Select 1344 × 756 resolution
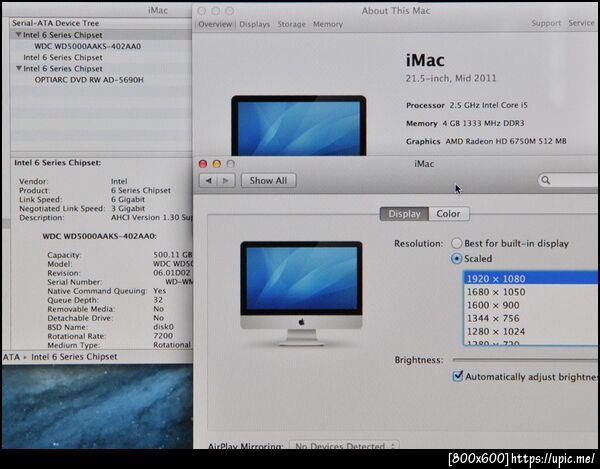Image resolution: width=600 pixels, height=469 pixels. (531, 318)
